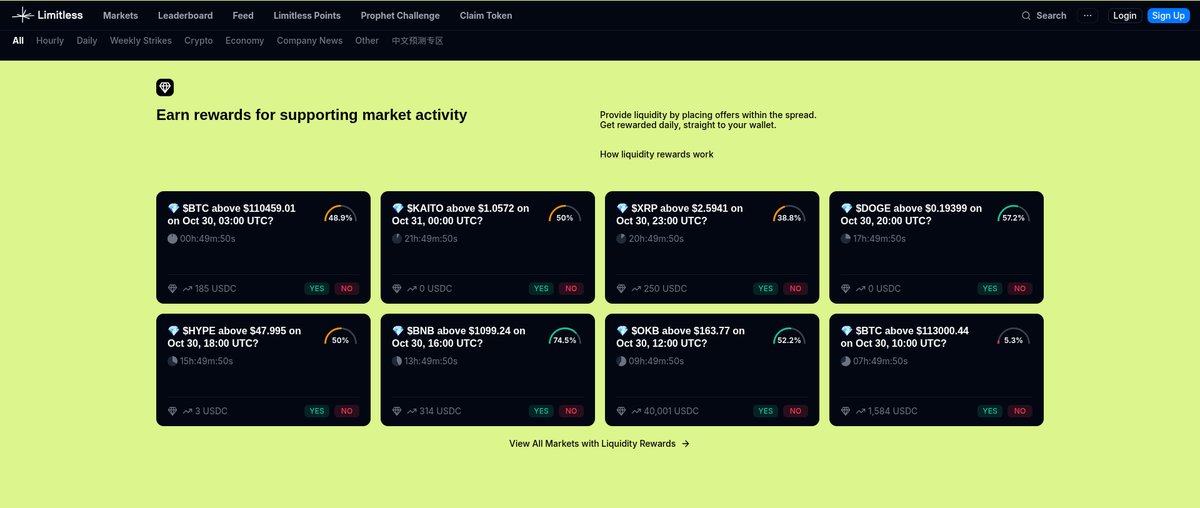Image resolution: width=1200 pixels, height=508 pixels.
Task: Click diamond icon beside $DOGE title
Action: 846,209
